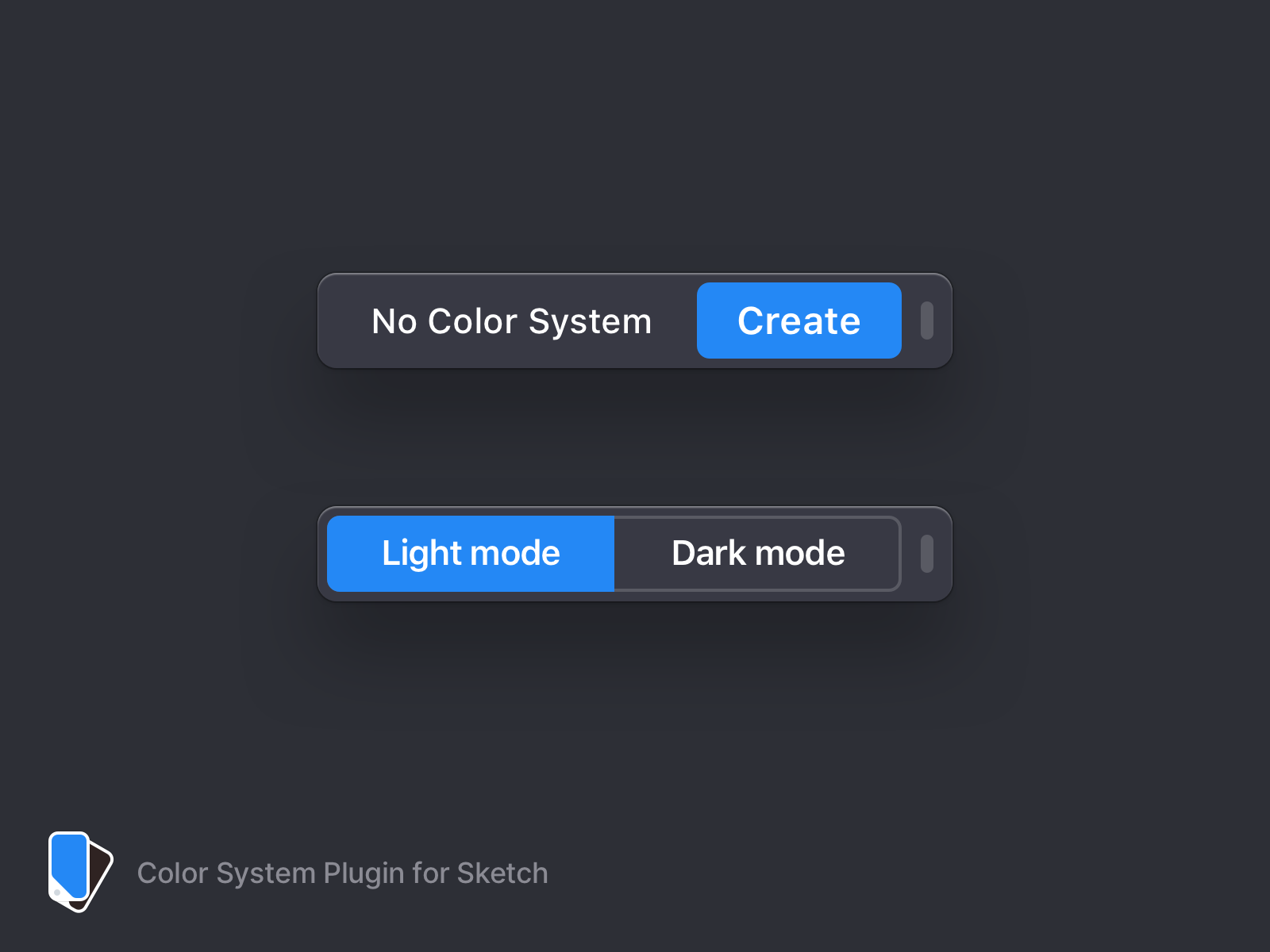Click the No Color System status label
Image resolution: width=1270 pixels, height=952 pixels.
(x=512, y=321)
